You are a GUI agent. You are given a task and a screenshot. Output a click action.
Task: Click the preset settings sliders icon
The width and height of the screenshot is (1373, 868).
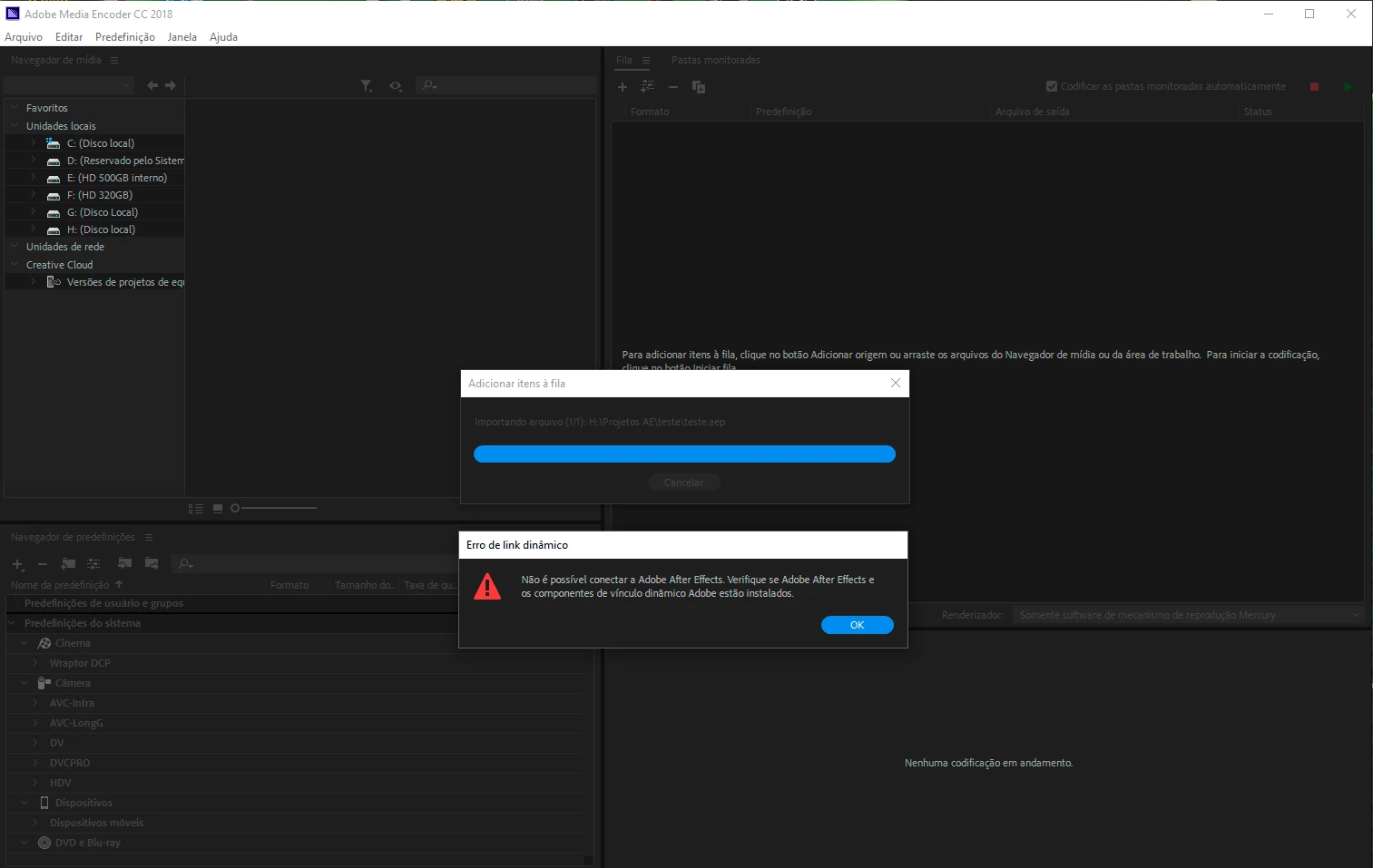[x=93, y=564]
